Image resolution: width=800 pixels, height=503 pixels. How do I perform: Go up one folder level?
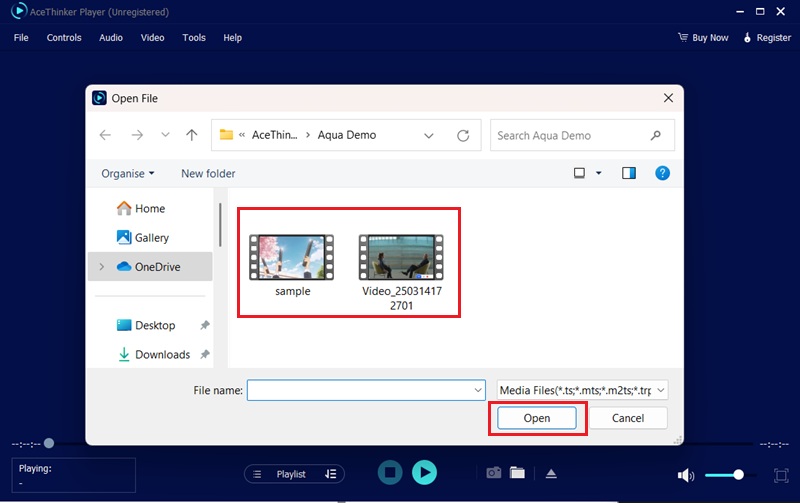tap(192, 135)
